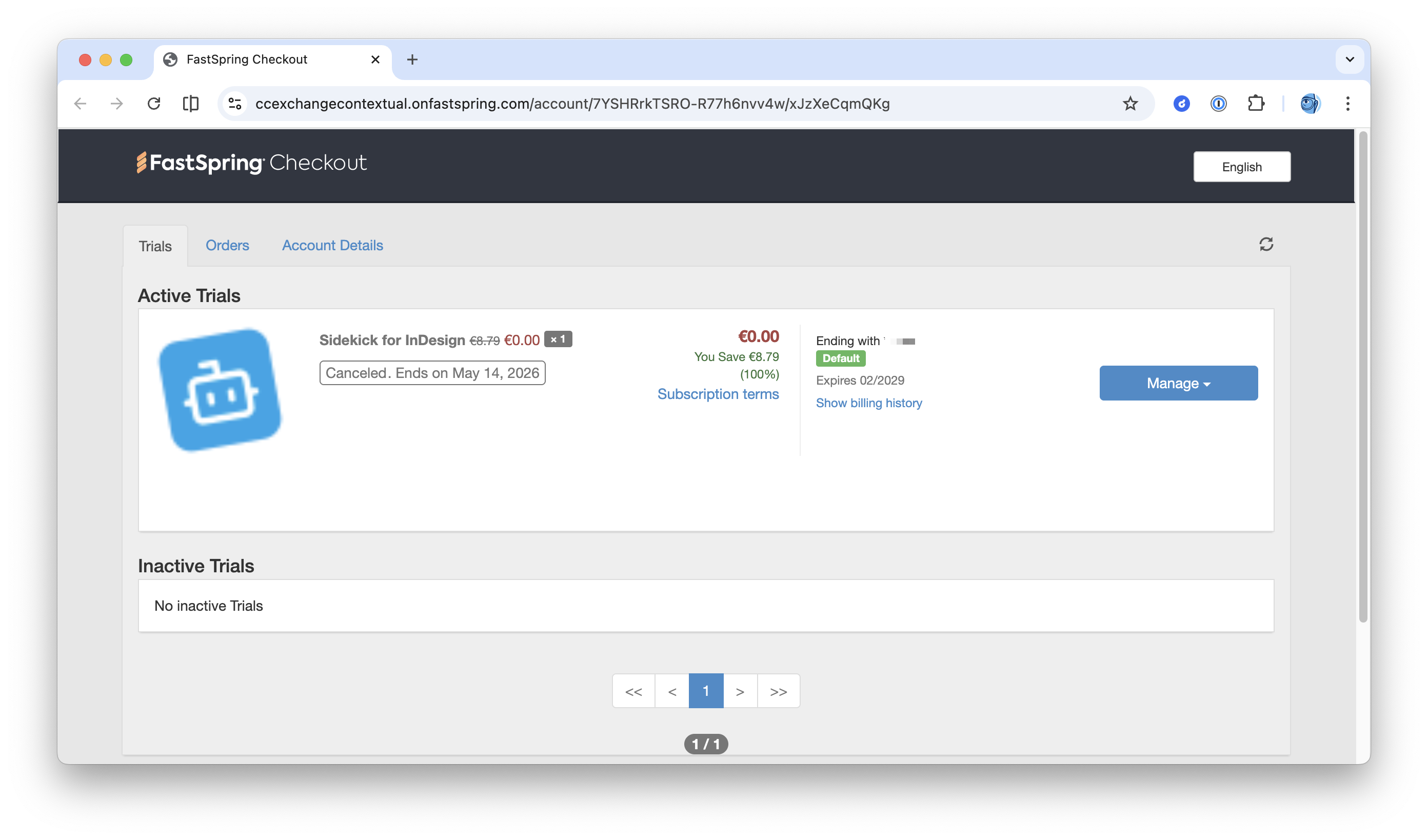The height and width of the screenshot is (840, 1428).
Task: Bookmark this page with the star icon
Action: tap(1130, 104)
